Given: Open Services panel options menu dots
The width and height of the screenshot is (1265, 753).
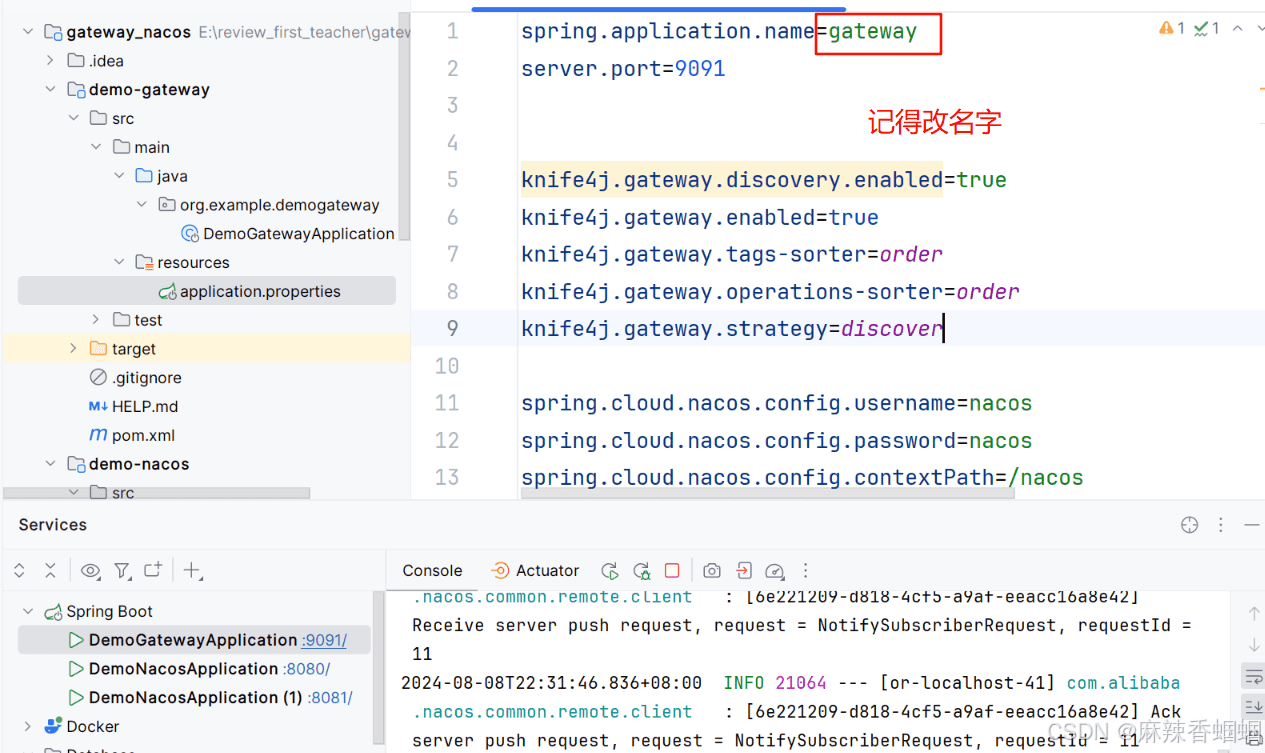Looking at the screenshot, I should coord(1221,525).
